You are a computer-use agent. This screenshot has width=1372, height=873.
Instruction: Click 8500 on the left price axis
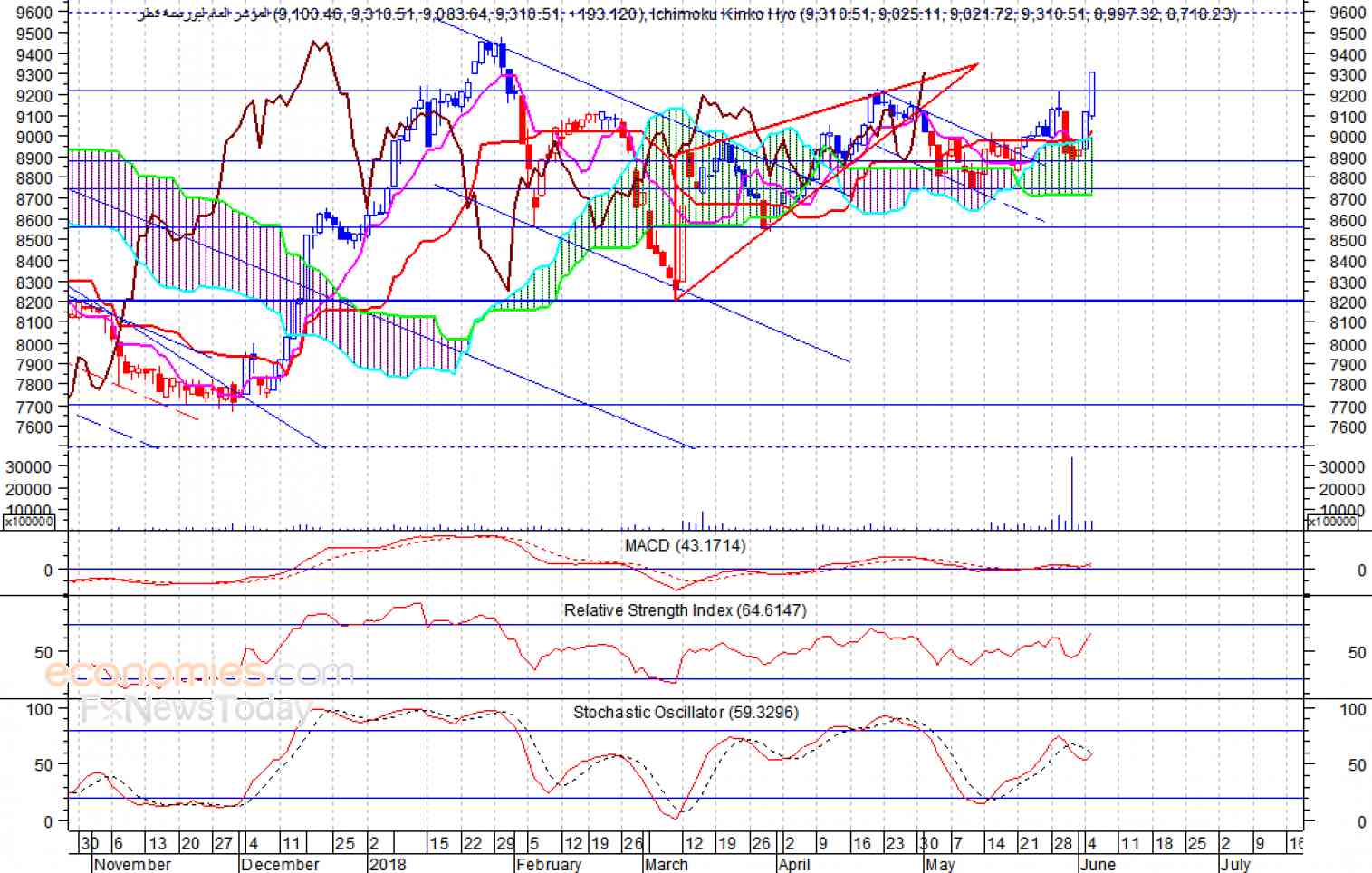point(34,240)
